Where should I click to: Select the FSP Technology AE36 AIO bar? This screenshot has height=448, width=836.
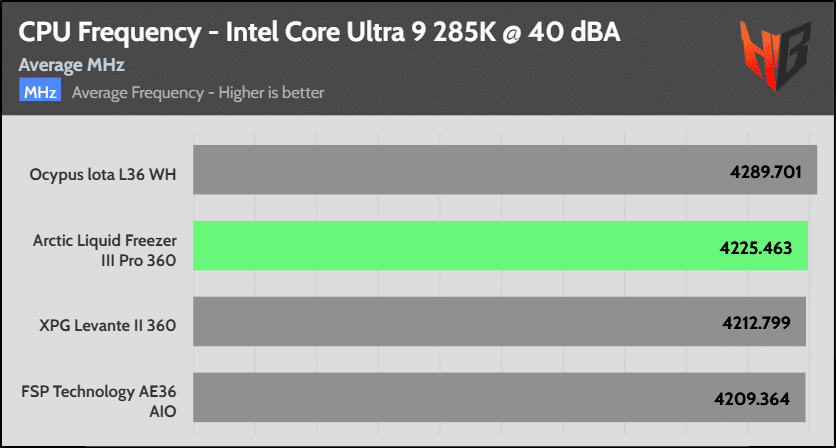[x=499, y=397]
